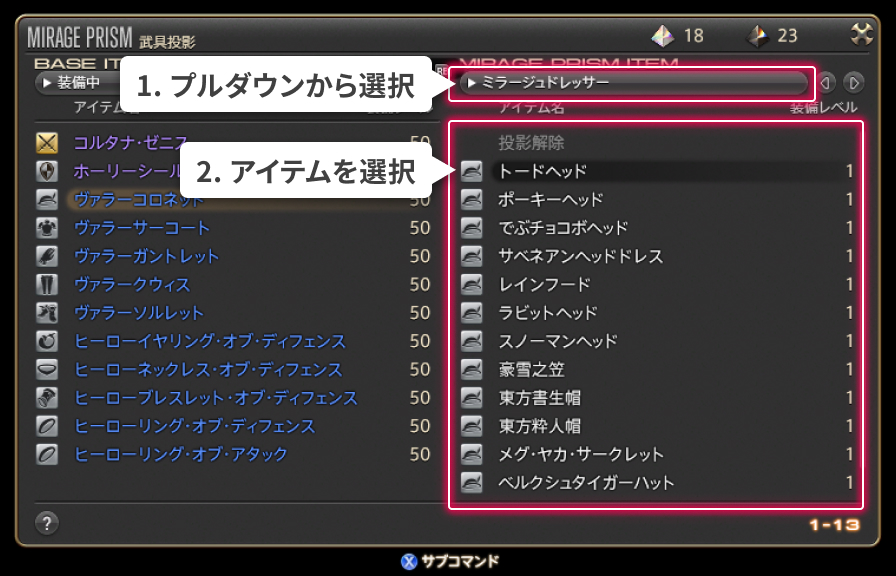Expand the 装備中 dropdown

[x=77, y=83]
